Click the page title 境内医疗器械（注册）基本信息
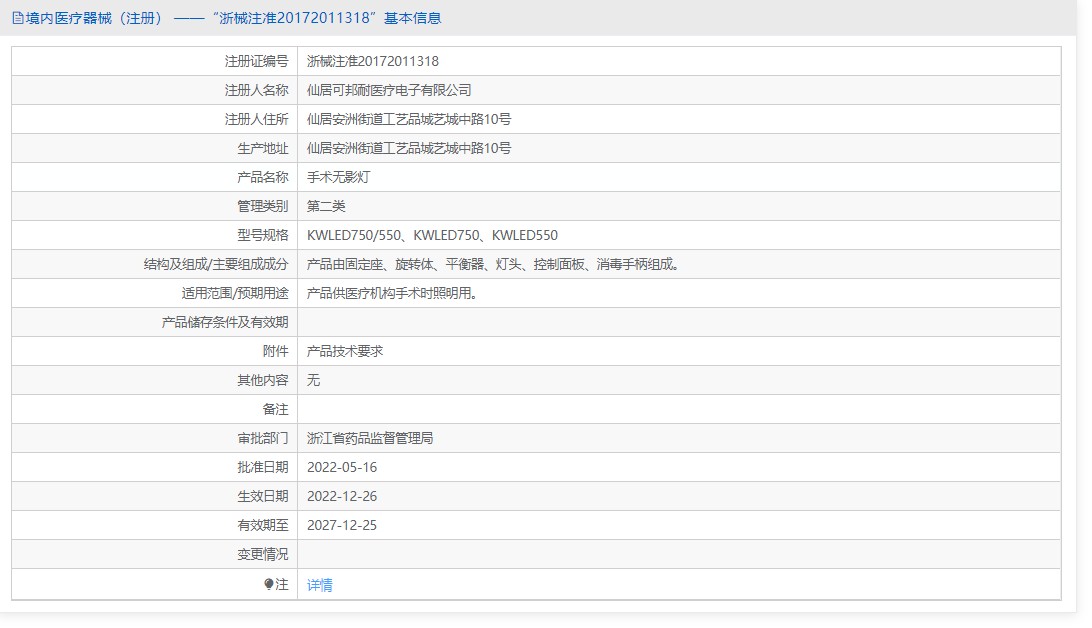Image resolution: width=1092 pixels, height=628 pixels. [x=233, y=18]
